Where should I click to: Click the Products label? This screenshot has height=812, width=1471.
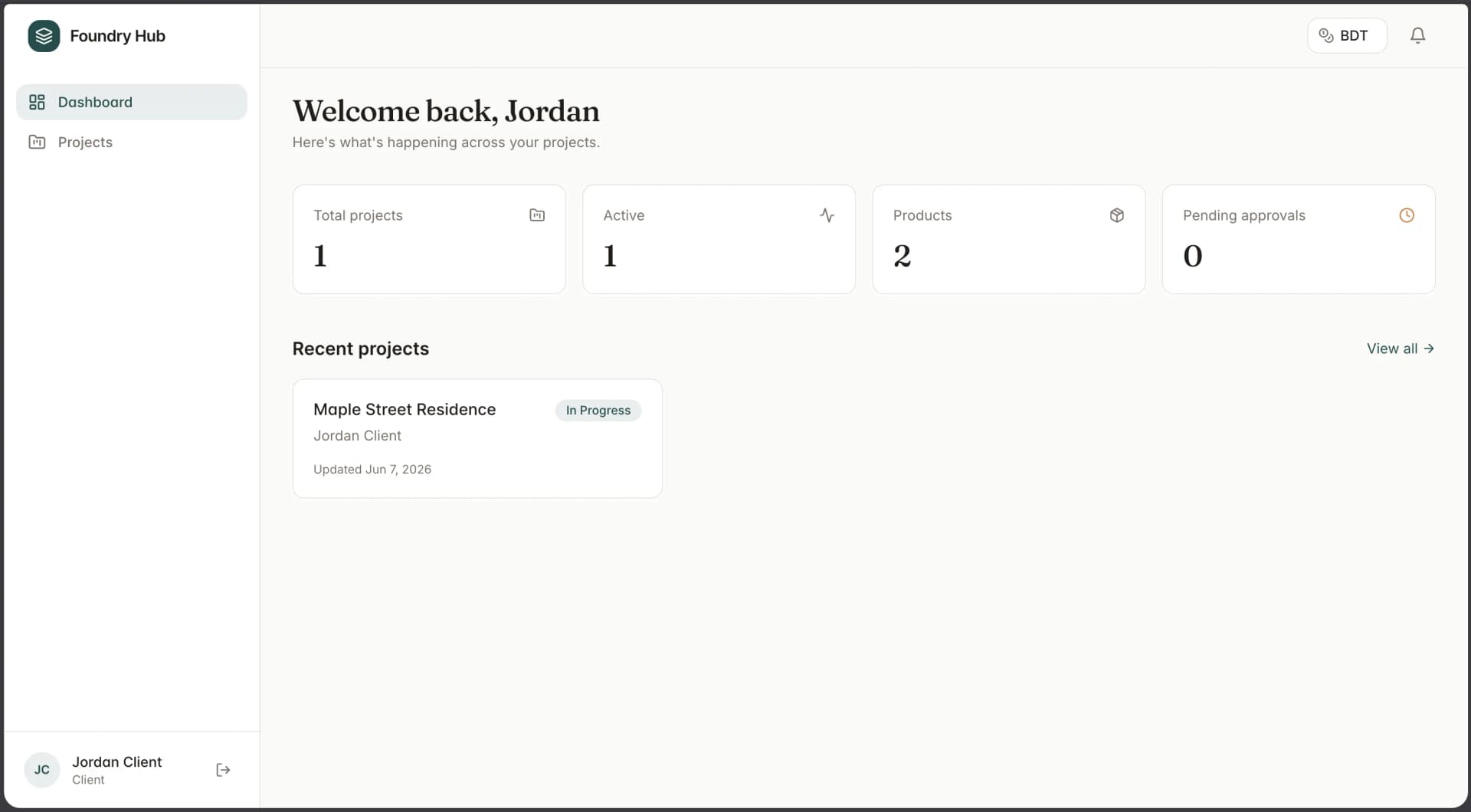pyautogui.click(x=922, y=215)
